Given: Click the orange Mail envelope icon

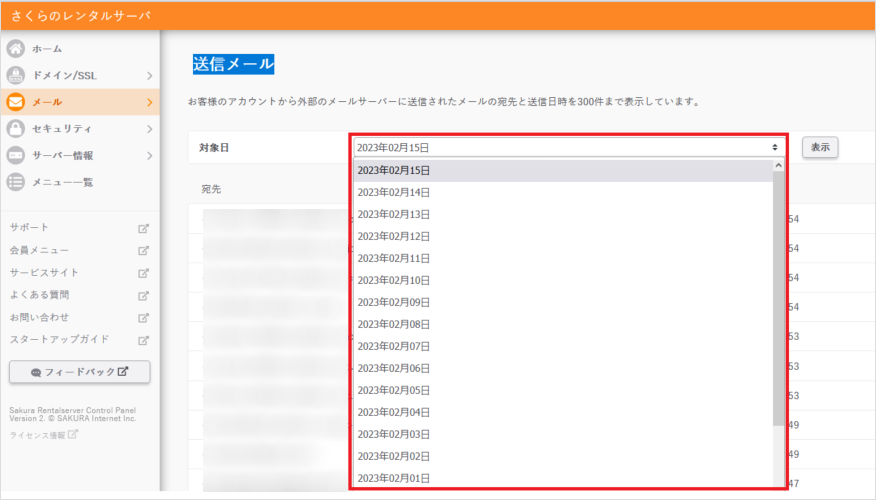Looking at the screenshot, I should click(x=16, y=102).
